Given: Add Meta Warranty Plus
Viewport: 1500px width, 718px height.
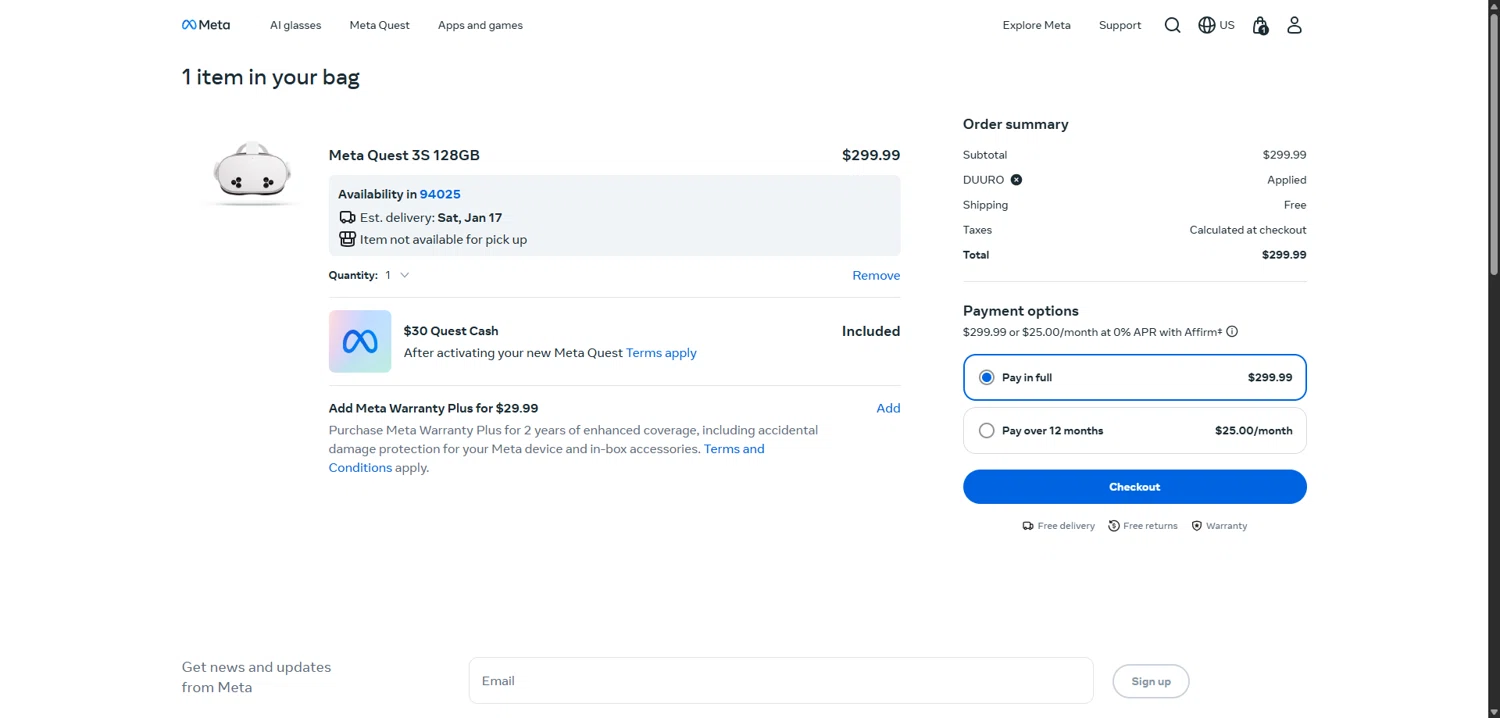Looking at the screenshot, I should point(888,408).
